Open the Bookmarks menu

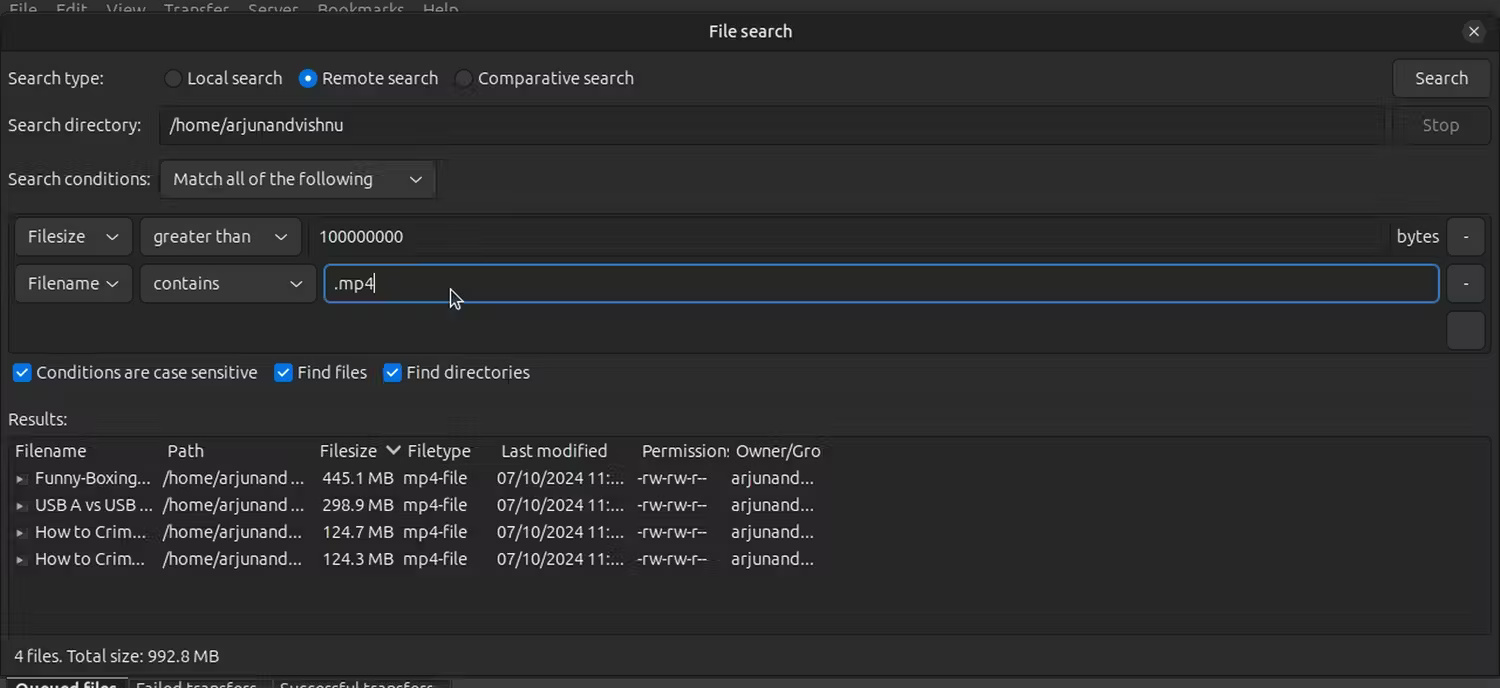(x=360, y=9)
